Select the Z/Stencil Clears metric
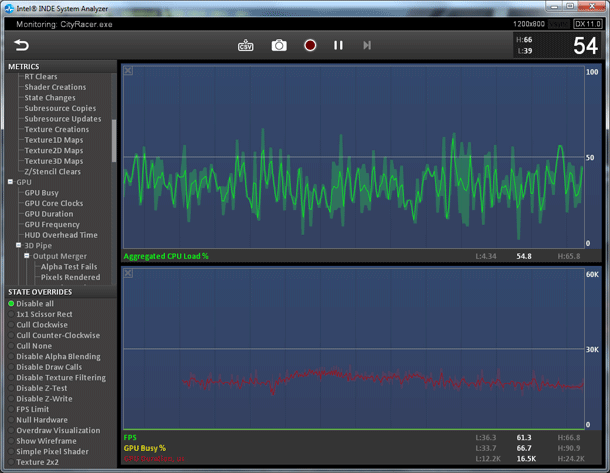 [53, 172]
